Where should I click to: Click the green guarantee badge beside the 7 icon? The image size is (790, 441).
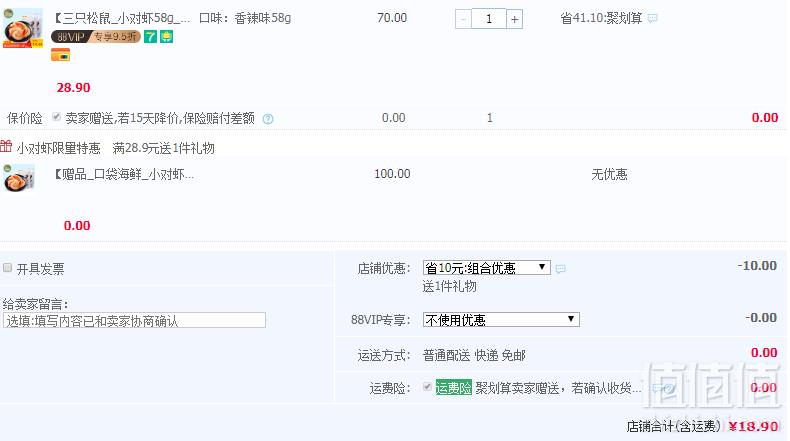pyautogui.click(x=167, y=37)
